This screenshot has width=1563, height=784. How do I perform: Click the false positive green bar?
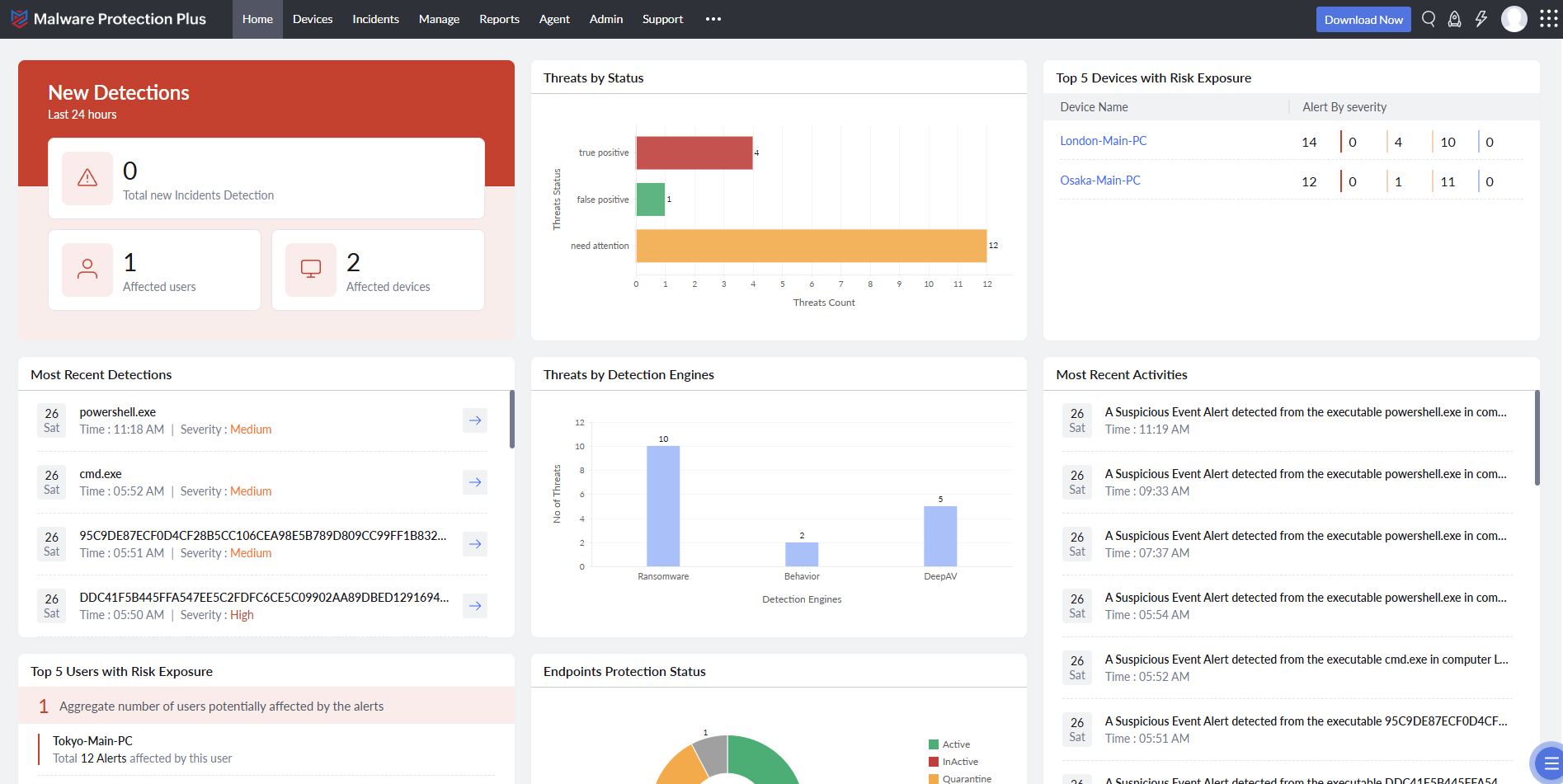[651, 200]
